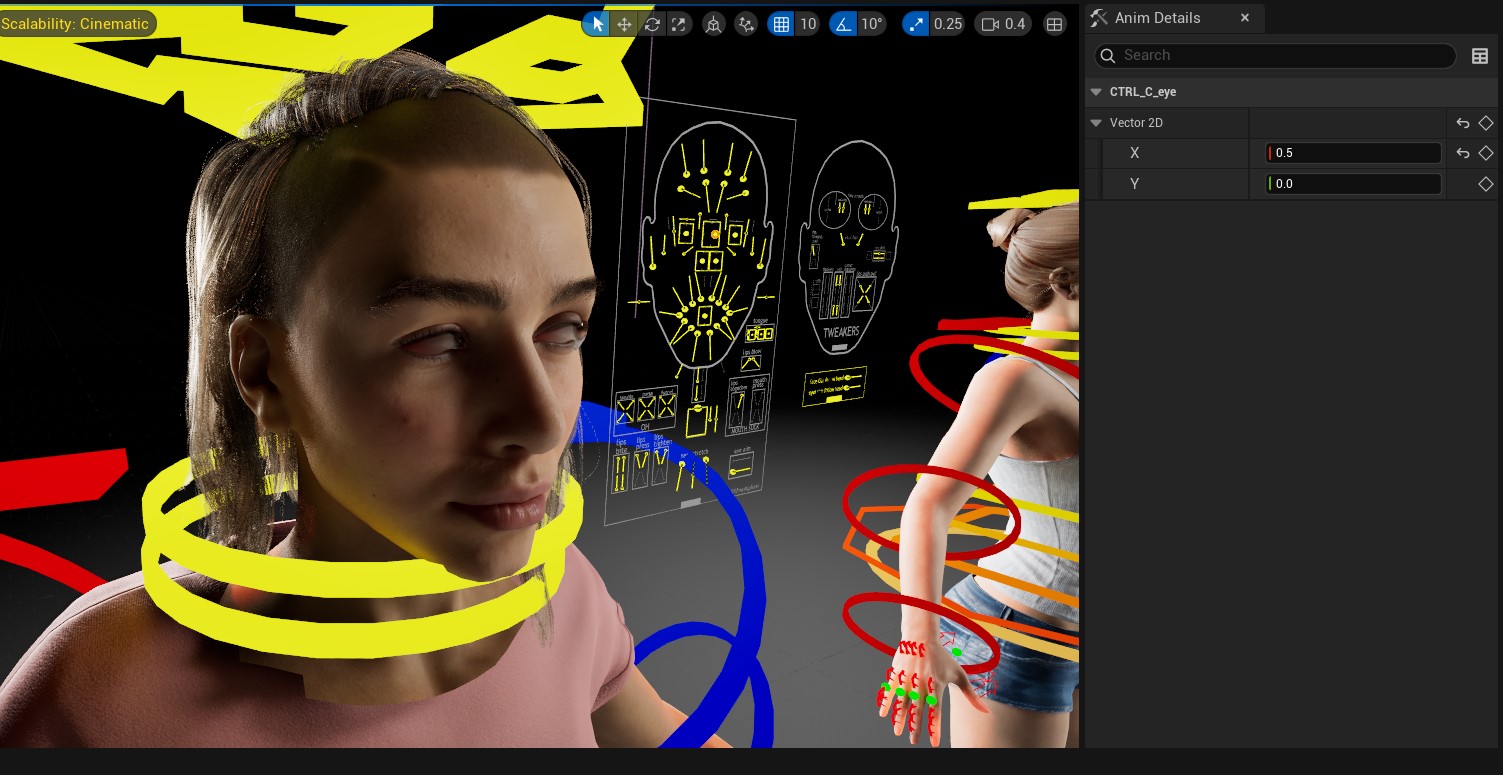
Task: Focus the Anim Details search field
Action: 1275,56
